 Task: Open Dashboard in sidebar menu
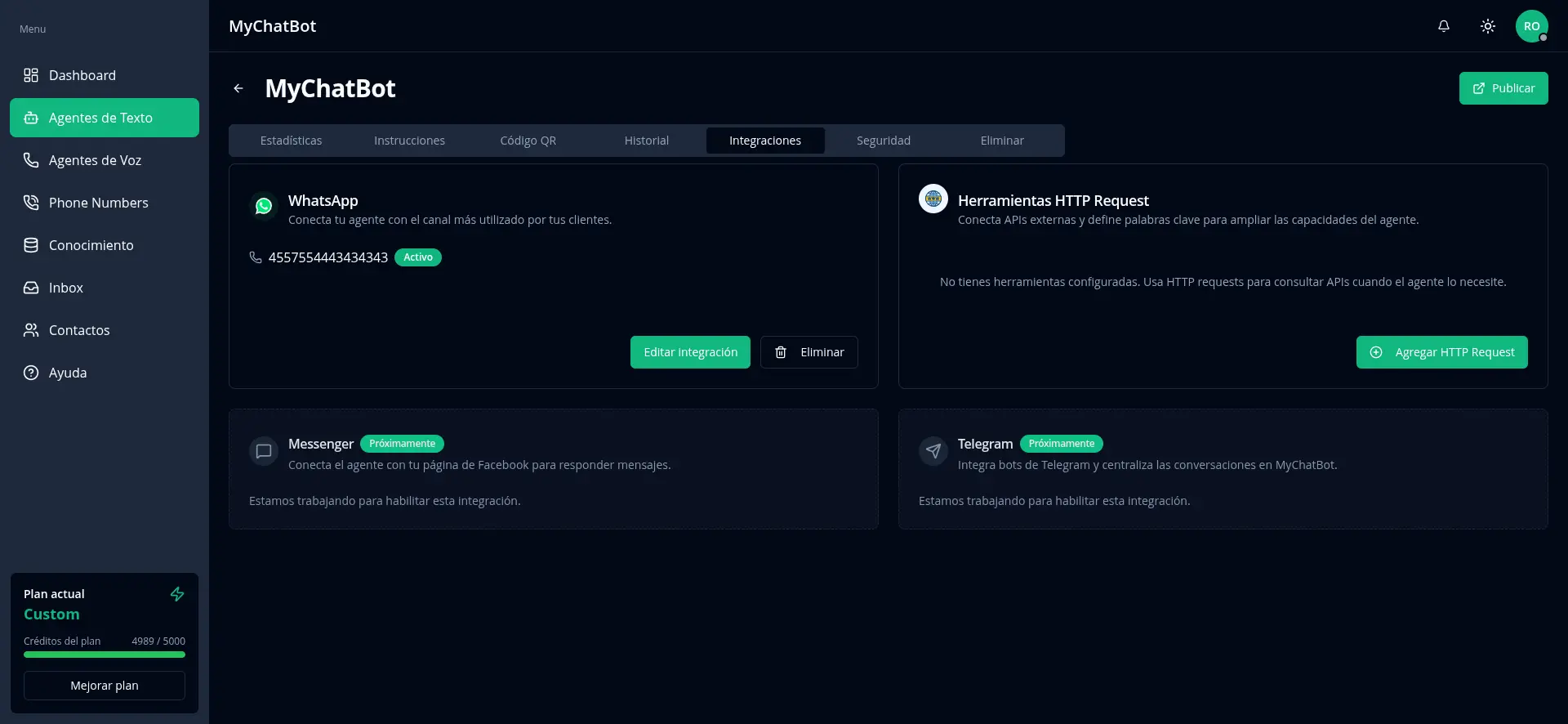coord(105,75)
